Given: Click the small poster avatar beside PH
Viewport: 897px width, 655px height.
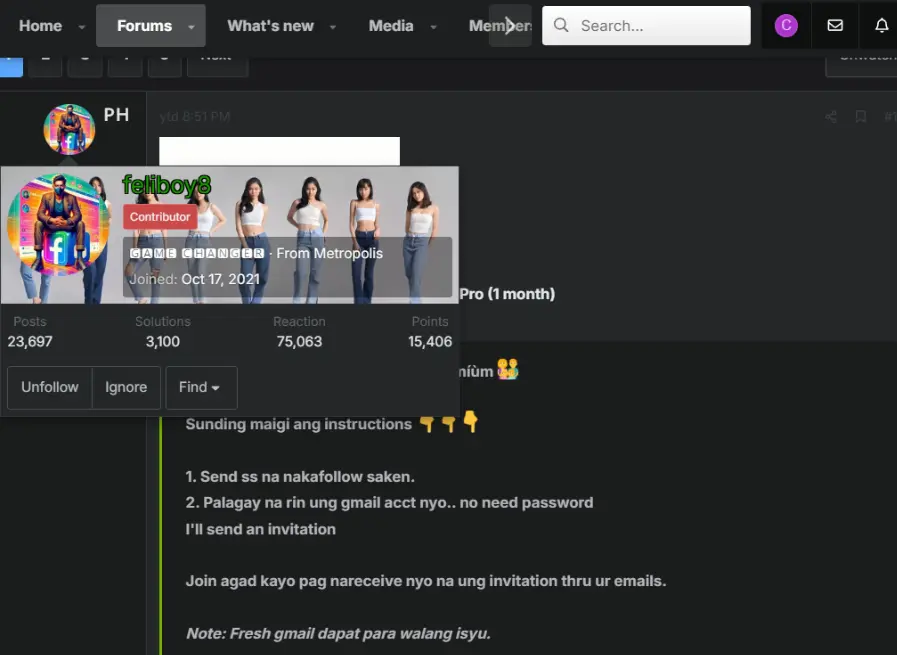Looking at the screenshot, I should pyautogui.click(x=69, y=129).
